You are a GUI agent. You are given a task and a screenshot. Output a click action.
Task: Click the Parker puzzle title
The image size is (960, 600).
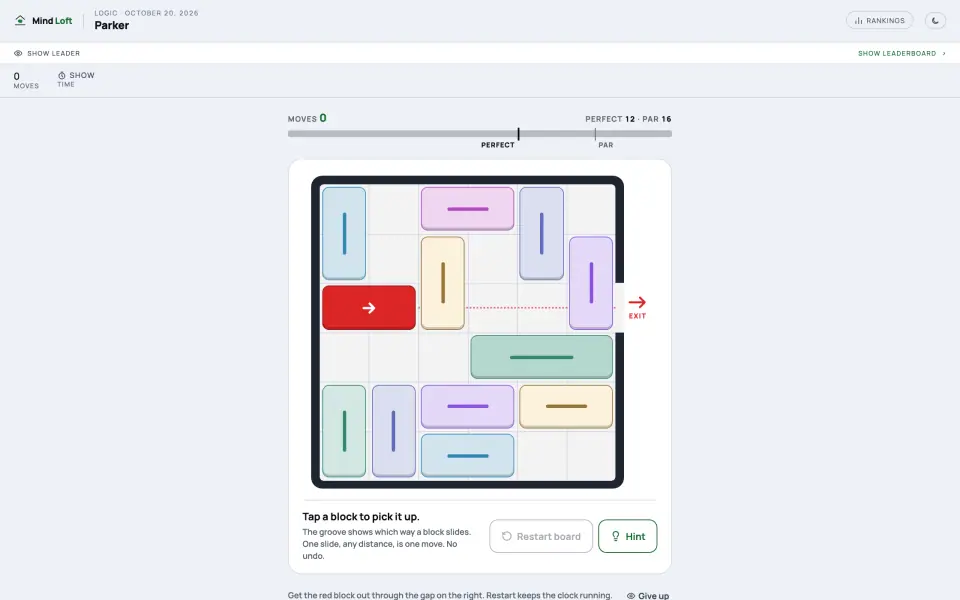pyautogui.click(x=111, y=25)
